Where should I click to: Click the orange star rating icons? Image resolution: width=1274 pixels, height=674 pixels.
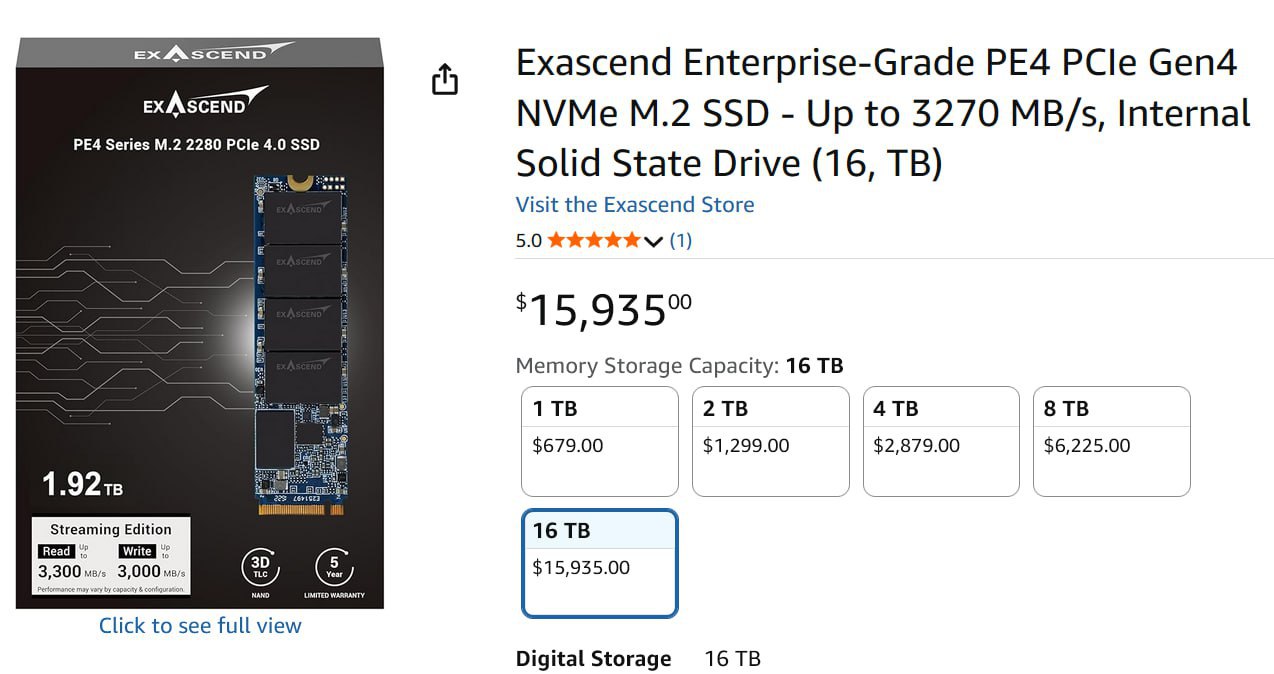593,240
